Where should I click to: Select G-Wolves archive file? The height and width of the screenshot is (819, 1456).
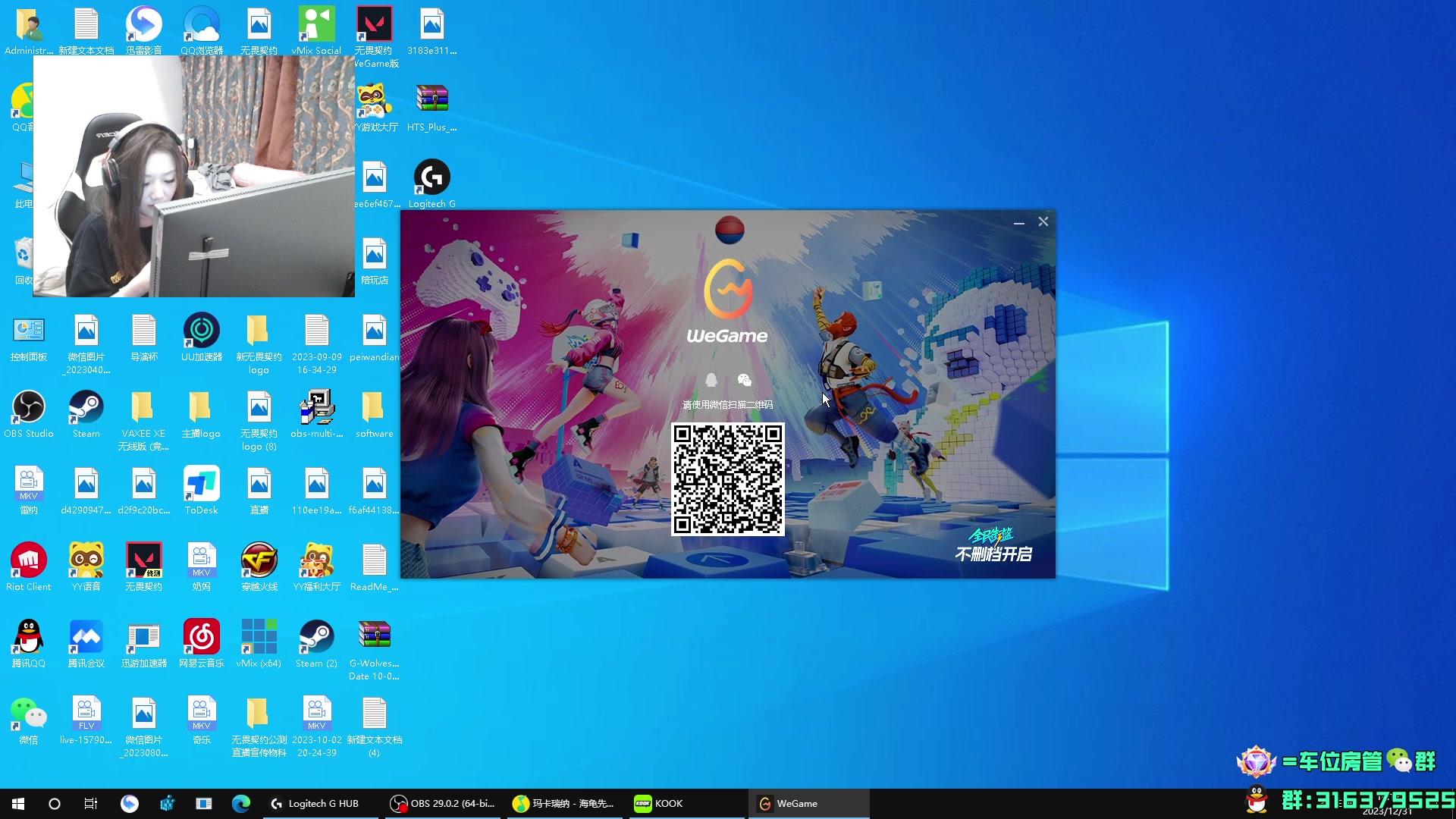pyautogui.click(x=375, y=651)
